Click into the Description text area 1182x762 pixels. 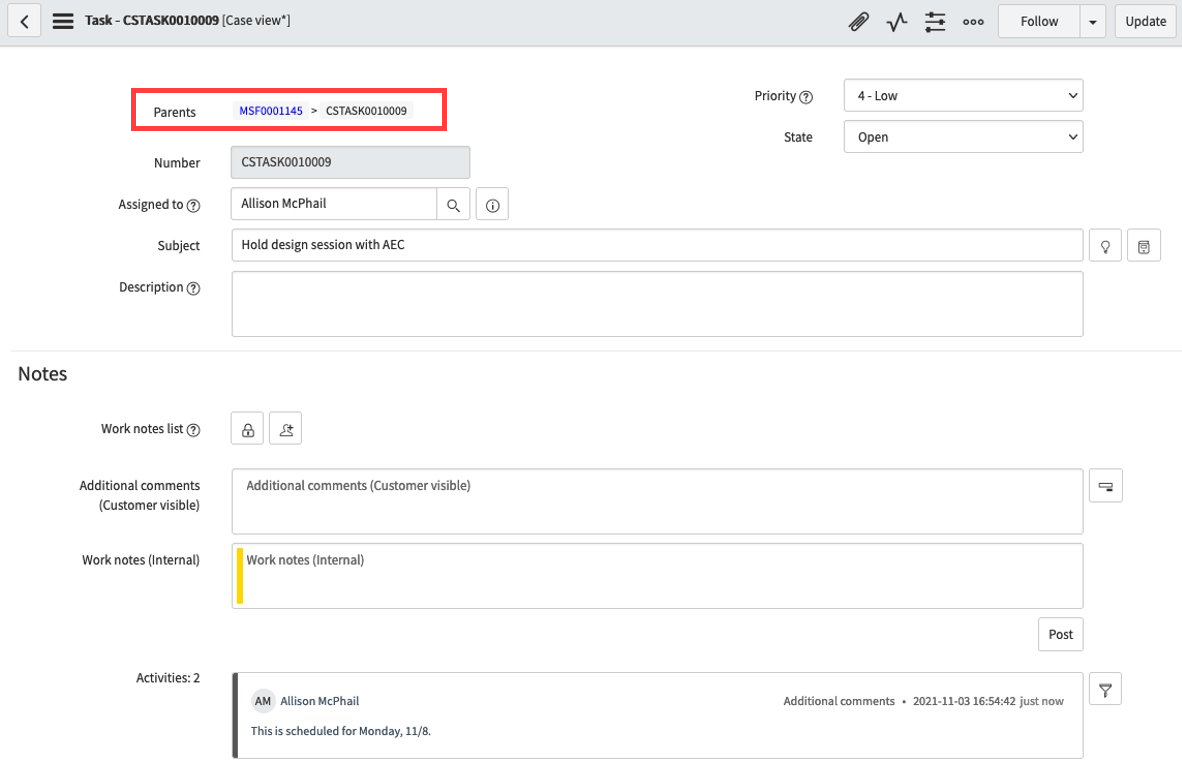click(x=657, y=304)
